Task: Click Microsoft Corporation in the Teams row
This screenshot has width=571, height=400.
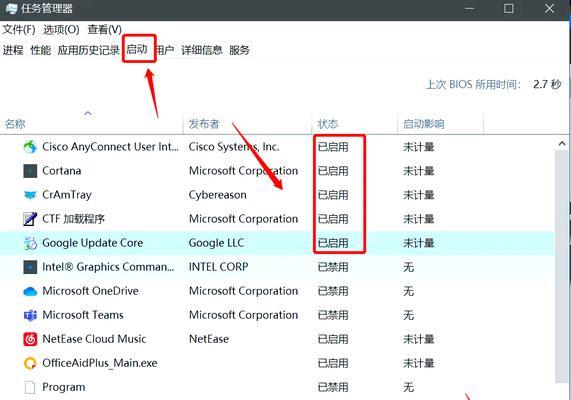Action: [243, 315]
